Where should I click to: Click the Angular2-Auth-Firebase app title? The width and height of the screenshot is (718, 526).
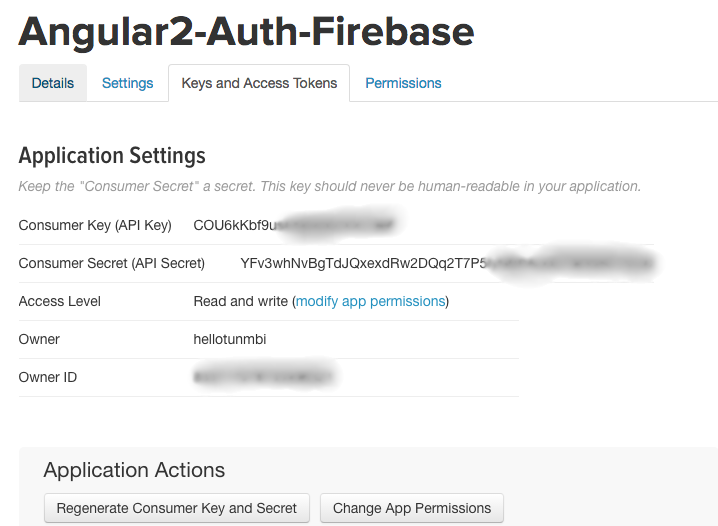point(246,32)
